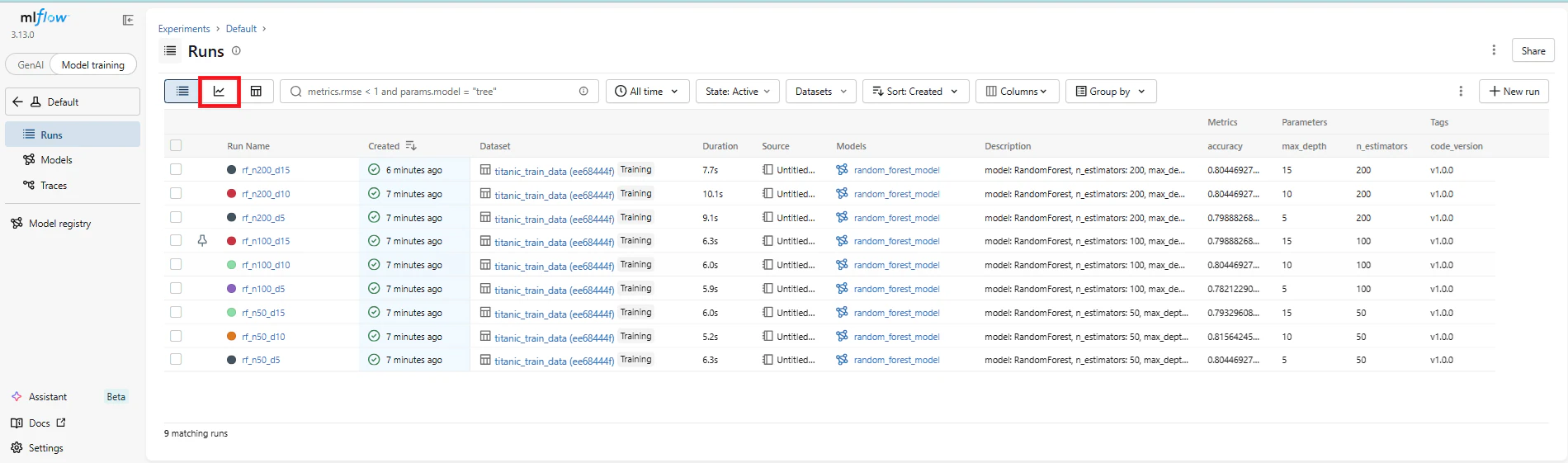Switch to list view icon
Screen dimensions: 1568x463
[182, 92]
